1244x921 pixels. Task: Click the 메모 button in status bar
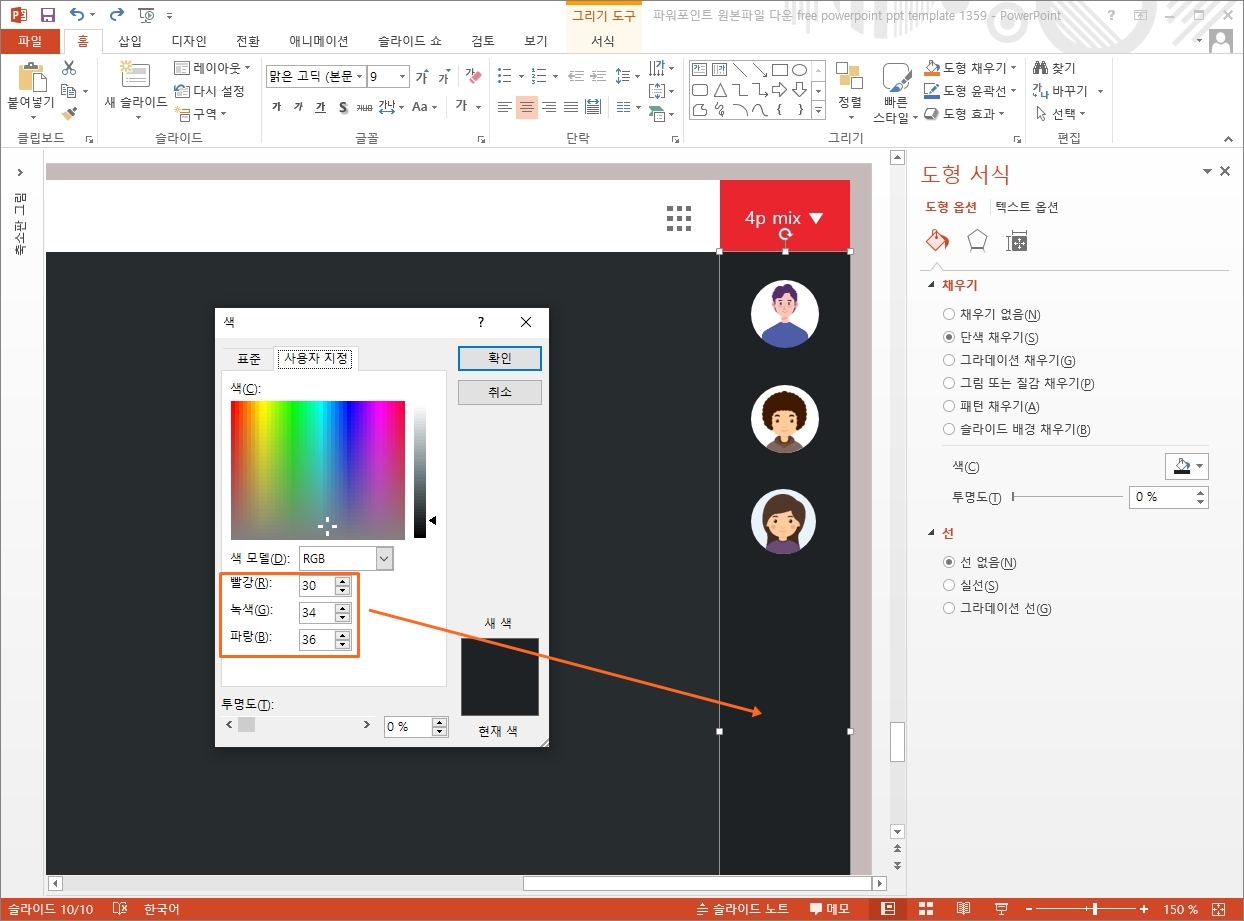830,909
